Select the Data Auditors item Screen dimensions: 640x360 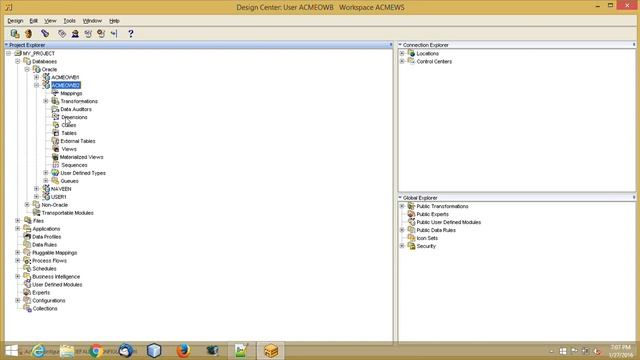(x=76, y=109)
